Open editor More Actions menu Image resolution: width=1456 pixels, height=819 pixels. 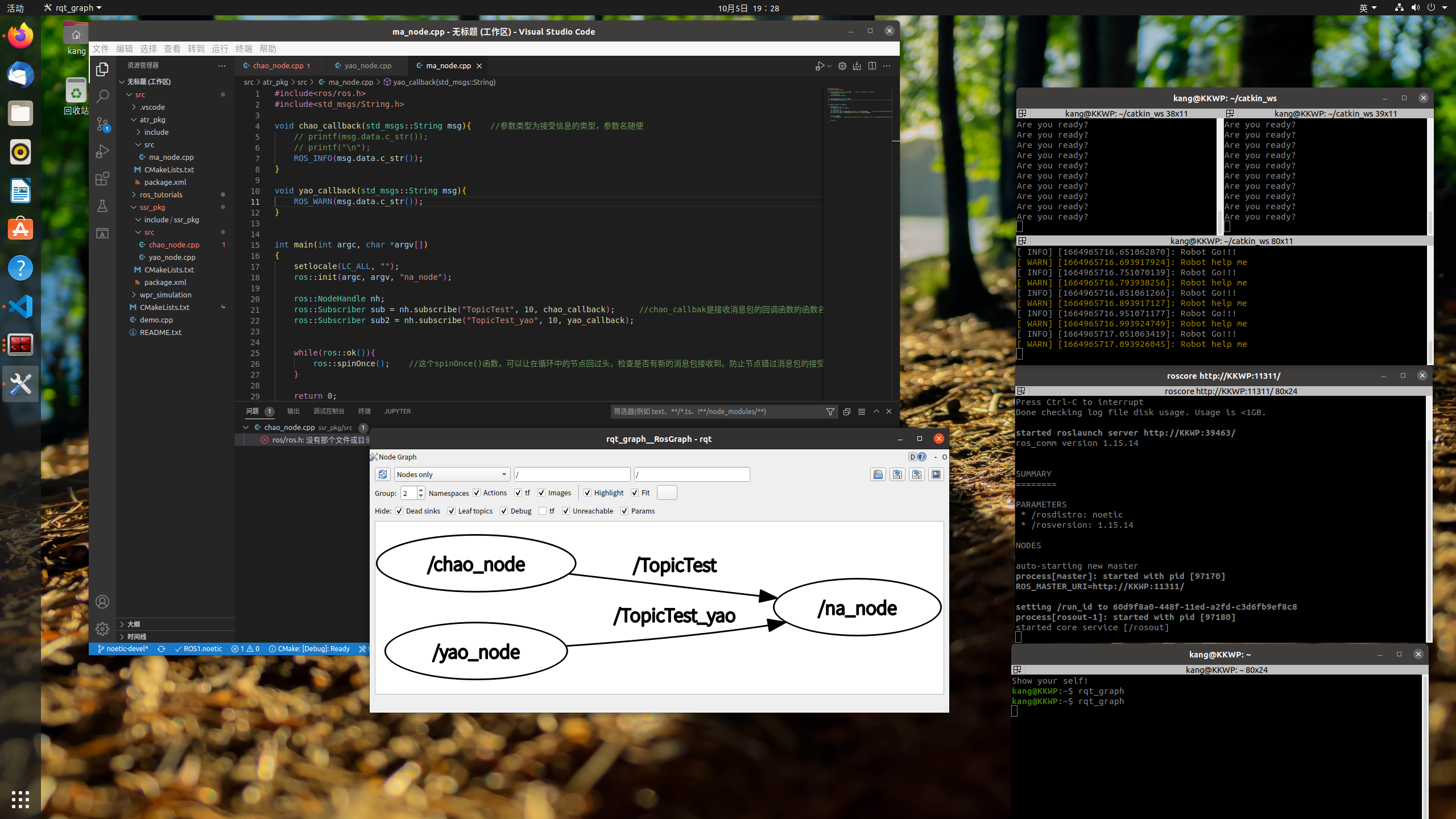click(887, 66)
